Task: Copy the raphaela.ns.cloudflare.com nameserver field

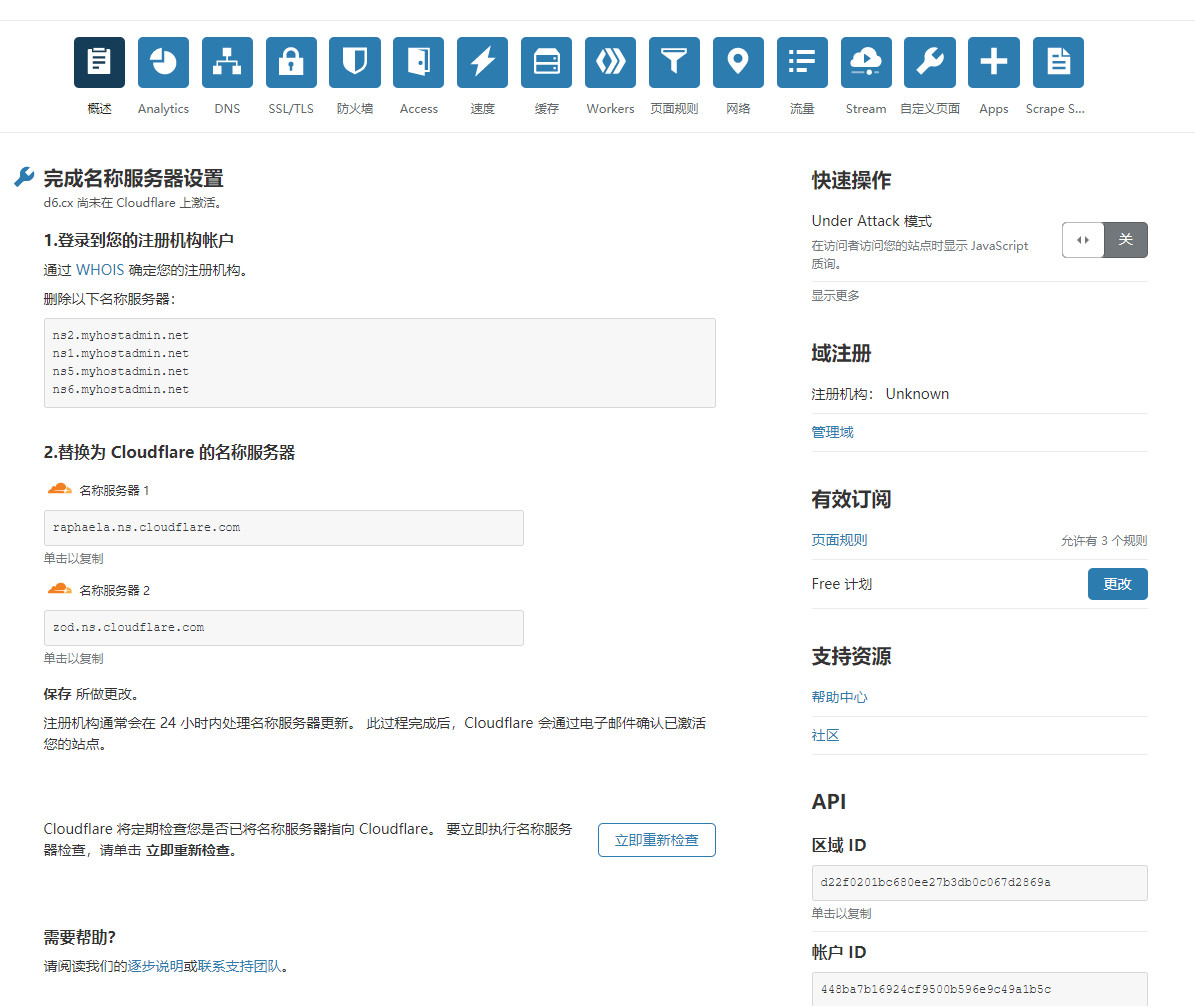Action: pyautogui.click(x=284, y=528)
